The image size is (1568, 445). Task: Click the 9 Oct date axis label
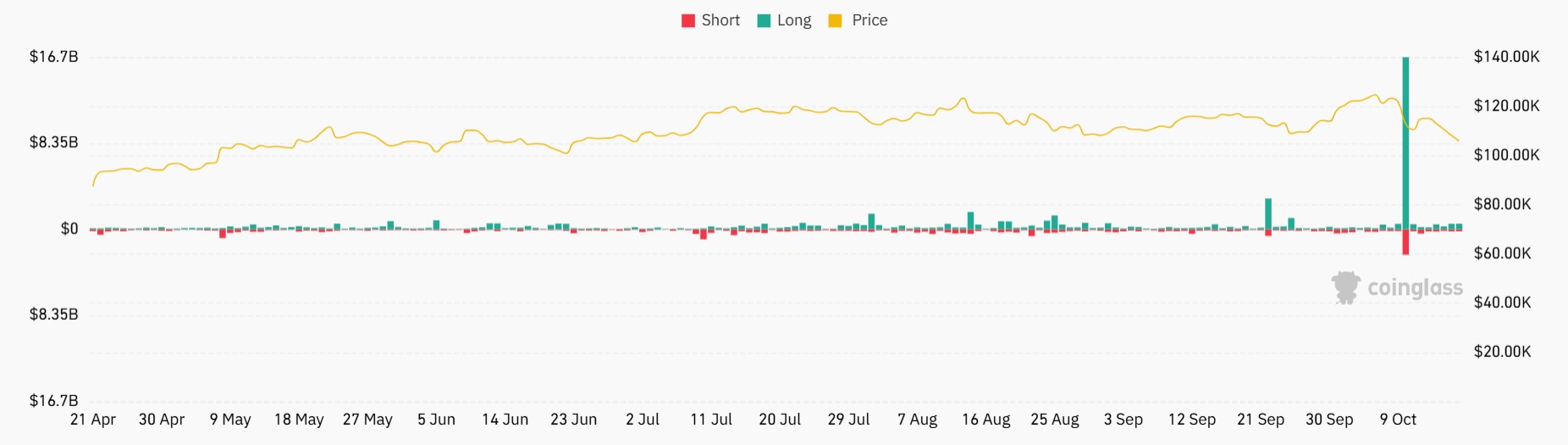[1398, 420]
